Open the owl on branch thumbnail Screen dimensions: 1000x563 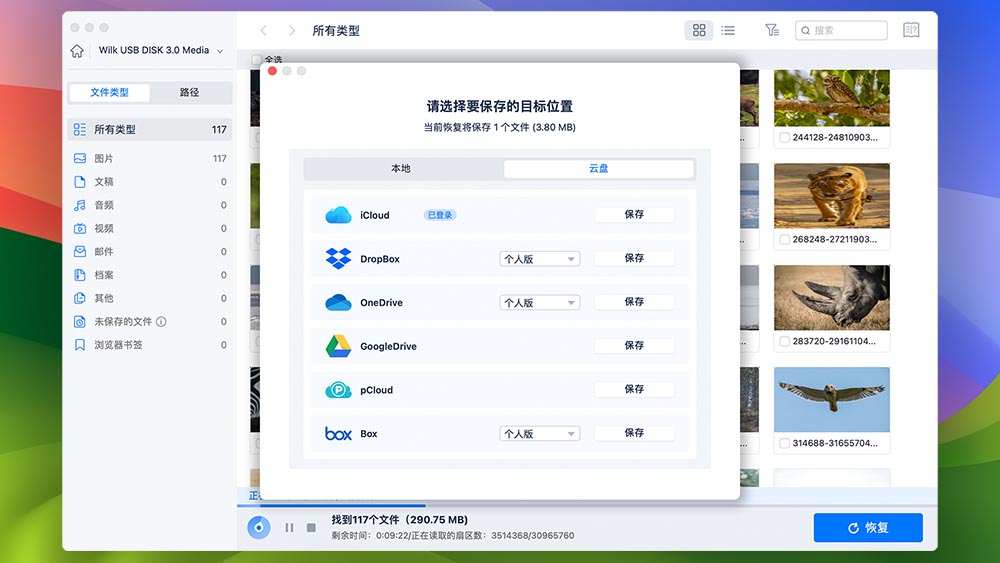(832, 98)
